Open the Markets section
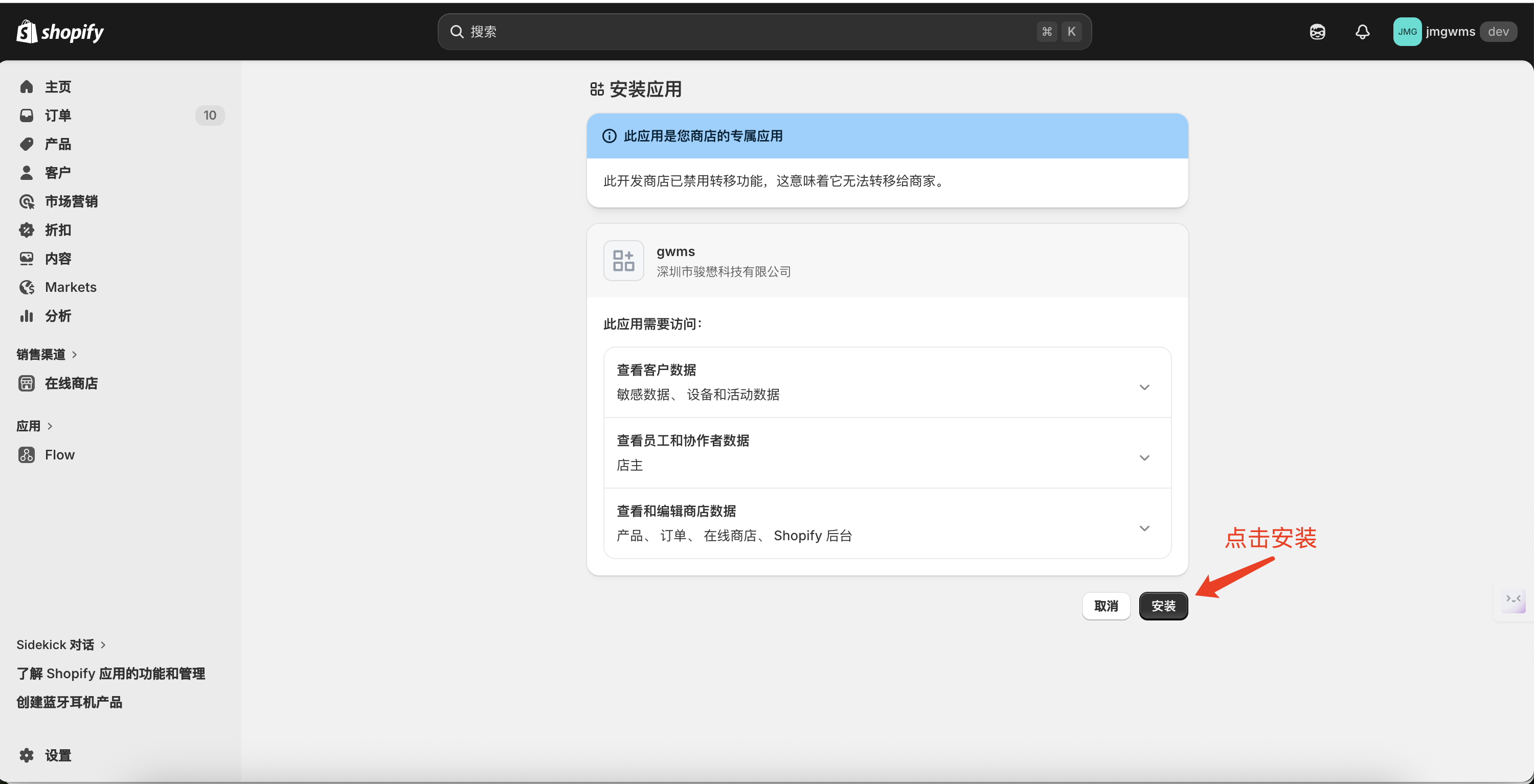The height and width of the screenshot is (784, 1534). coord(71,287)
